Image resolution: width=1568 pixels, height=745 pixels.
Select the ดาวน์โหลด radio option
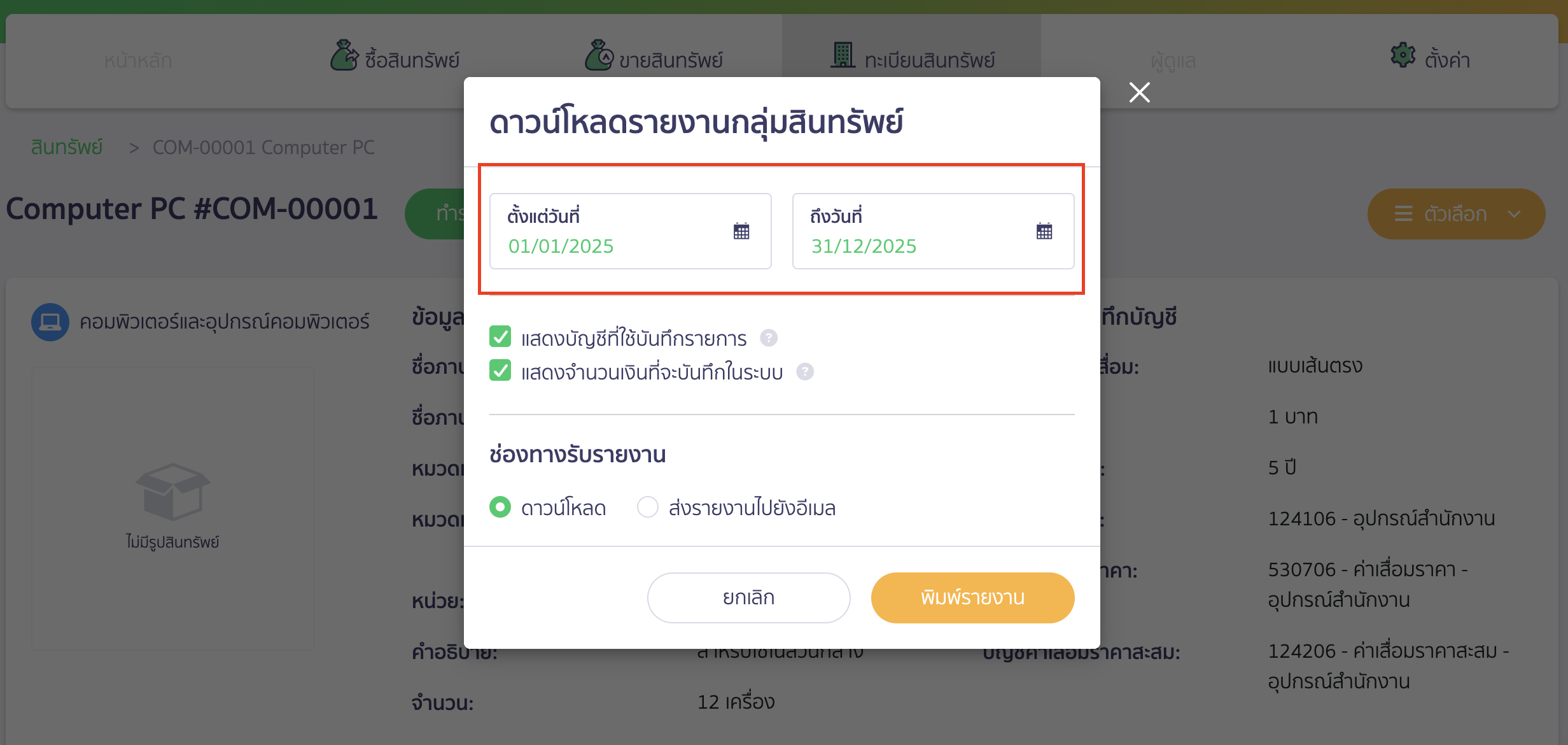[500, 507]
